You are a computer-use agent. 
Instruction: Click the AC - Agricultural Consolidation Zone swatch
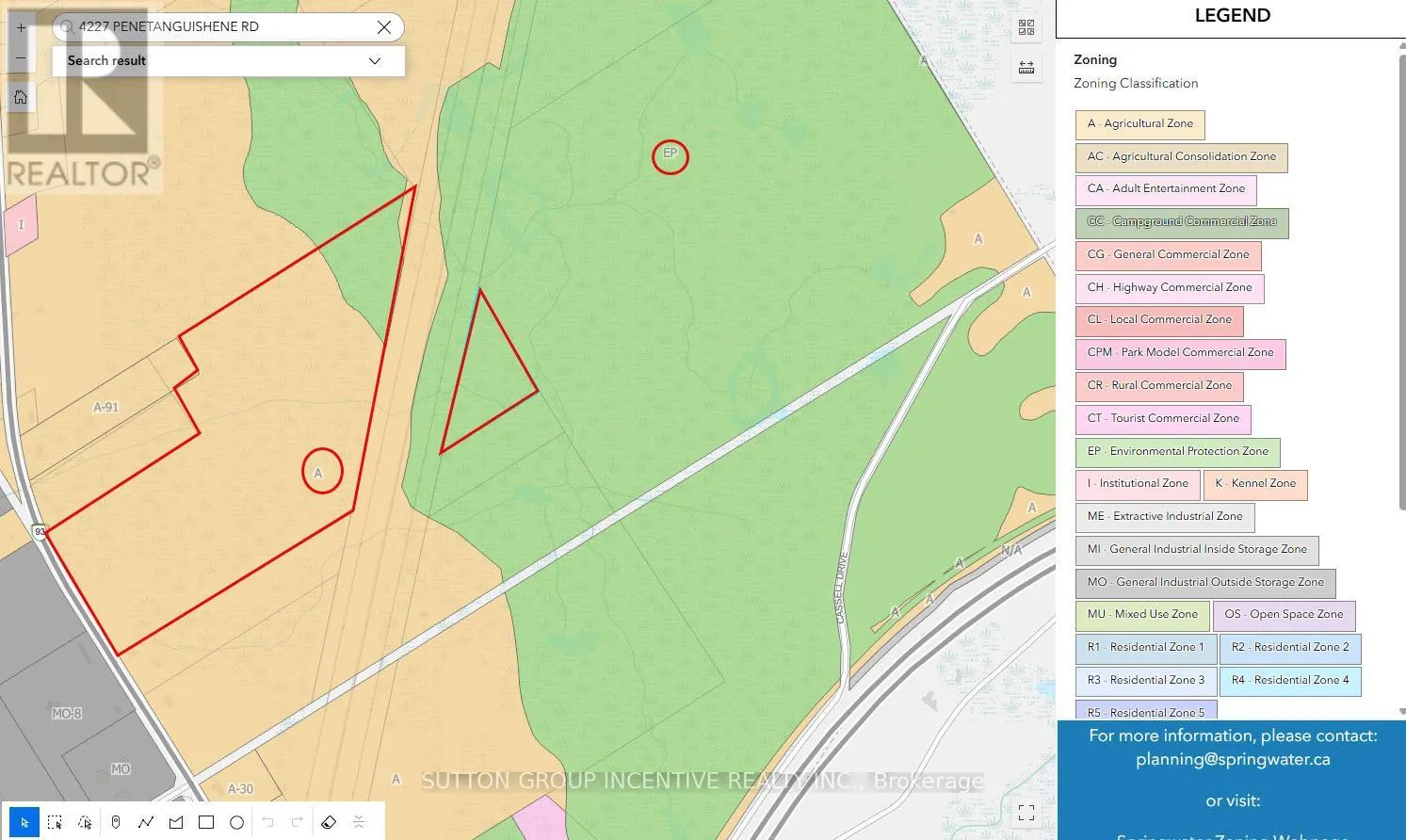(1181, 157)
